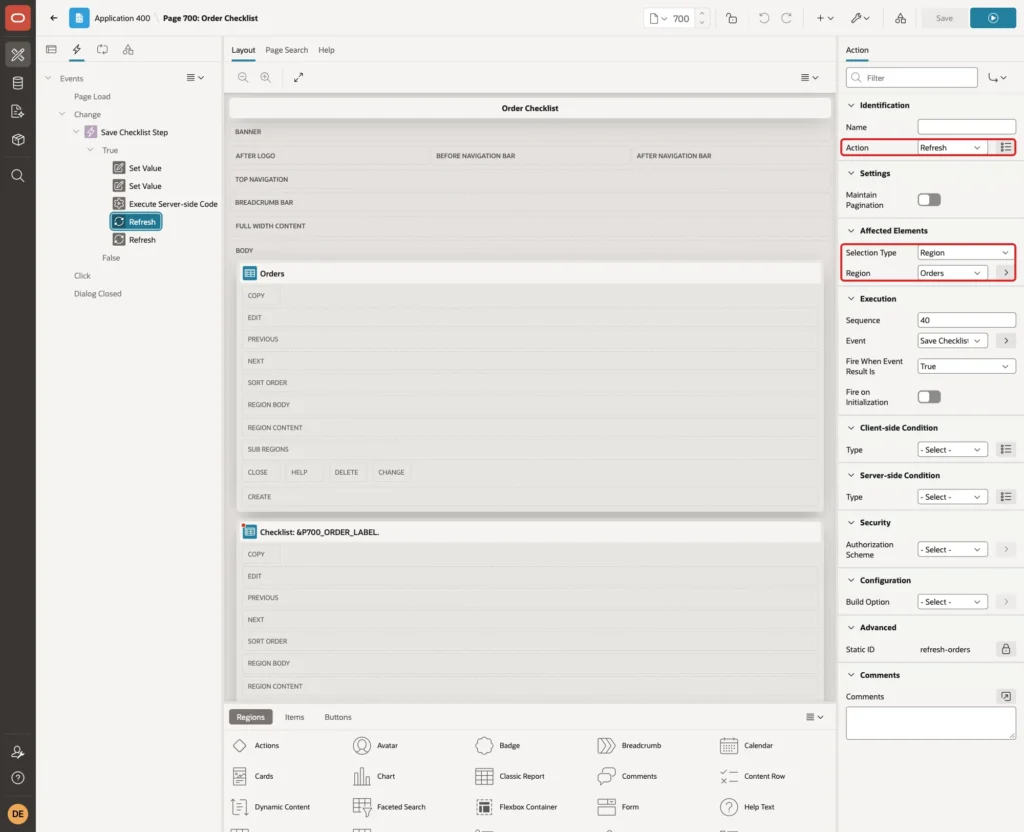Open SQL Workshop database icon
The height and width of the screenshot is (832, 1024).
pyautogui.click(x=18, y=83)
